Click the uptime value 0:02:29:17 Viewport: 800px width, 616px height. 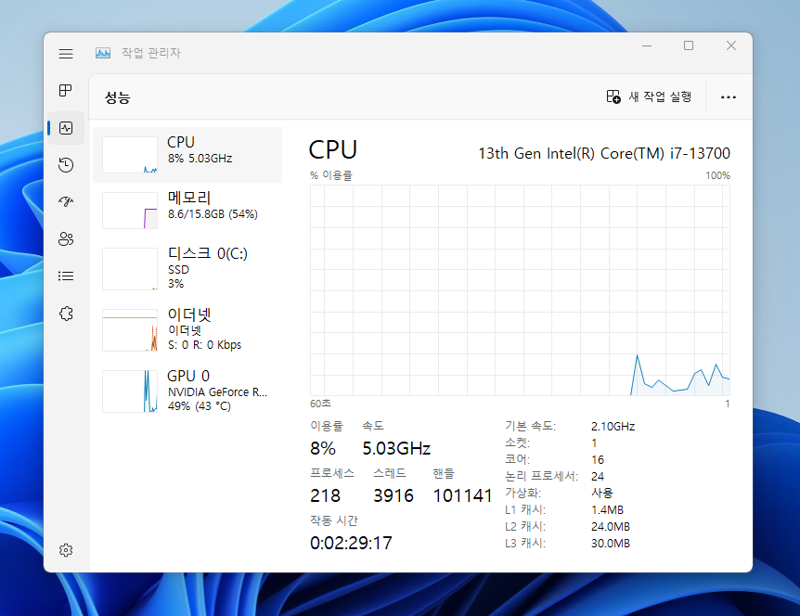coord(351,543)
